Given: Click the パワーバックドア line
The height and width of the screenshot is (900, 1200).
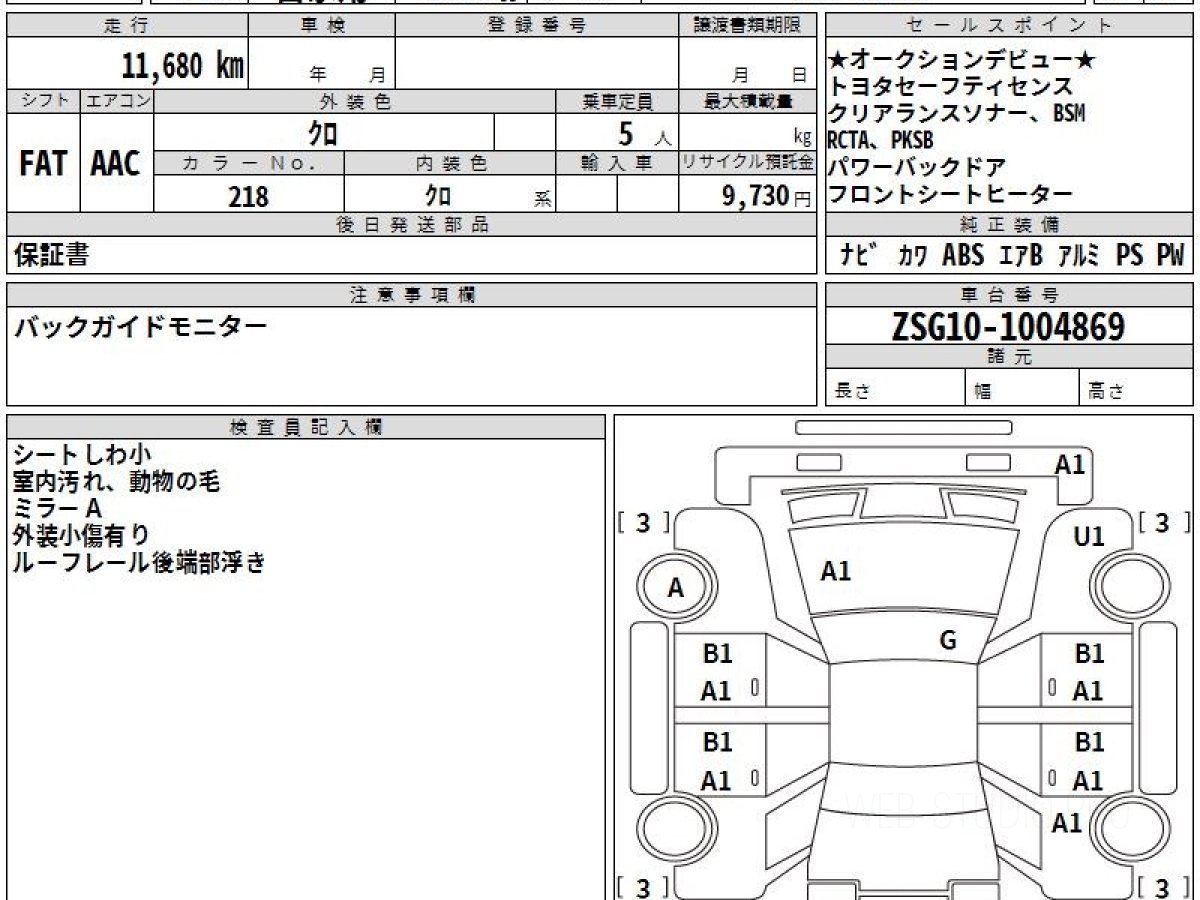Looking at the screenshot, I should [918, 166].
